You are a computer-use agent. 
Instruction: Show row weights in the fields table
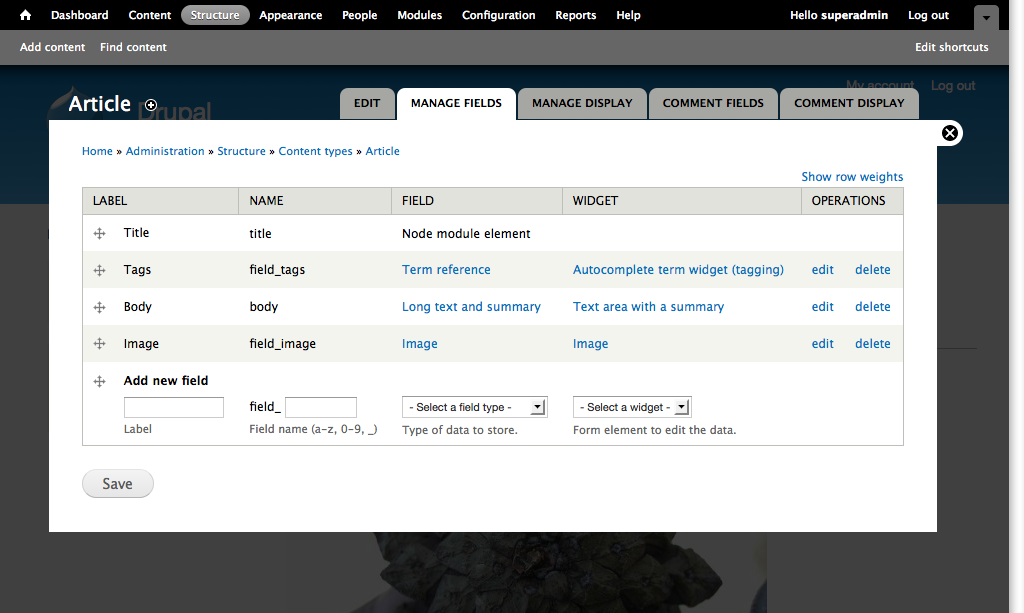(x=852, y=177)
